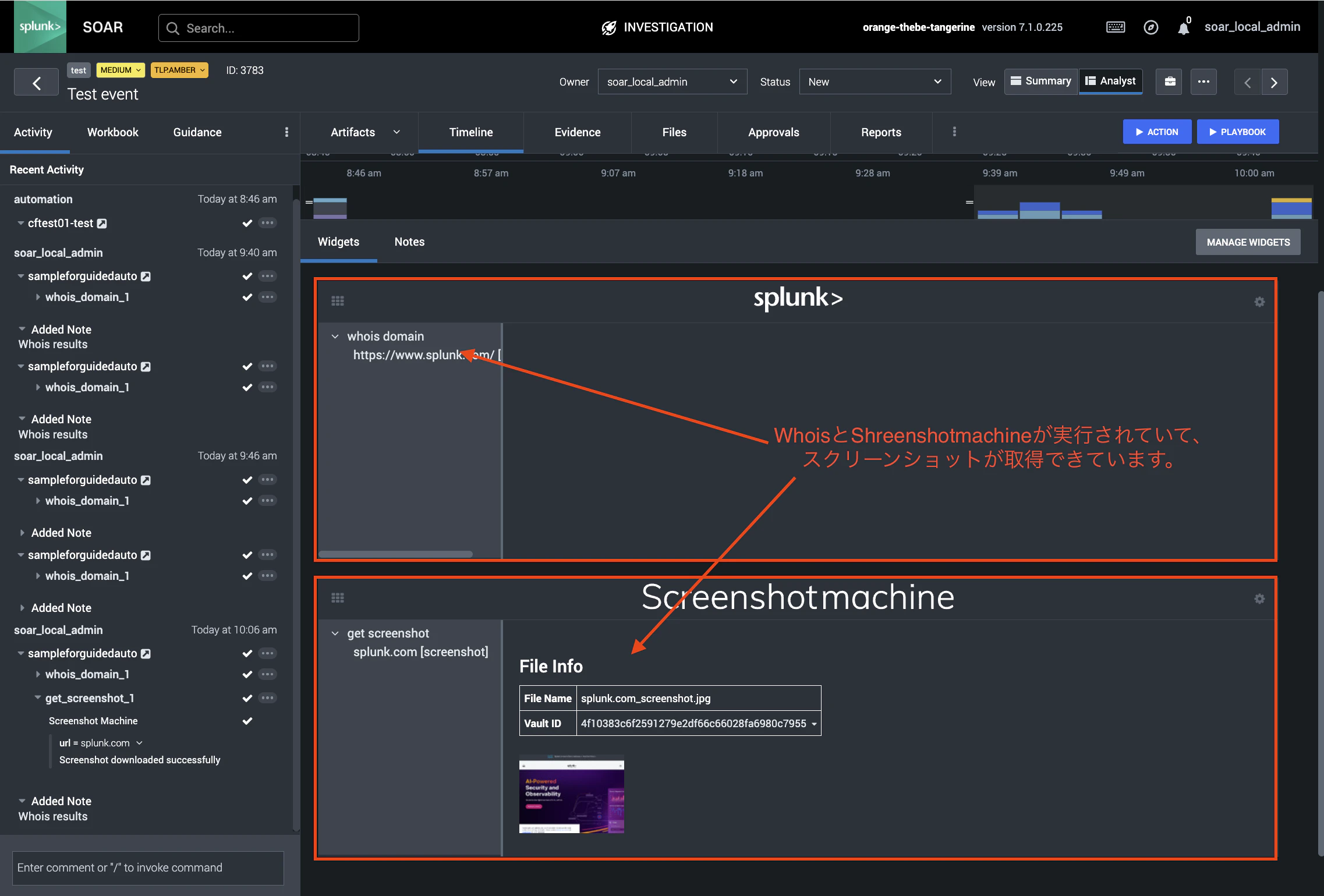Open cftest01-test playbook link icon
This screenshot has height=896, width=1324.
pyautogui.click(x=102, y=224)
